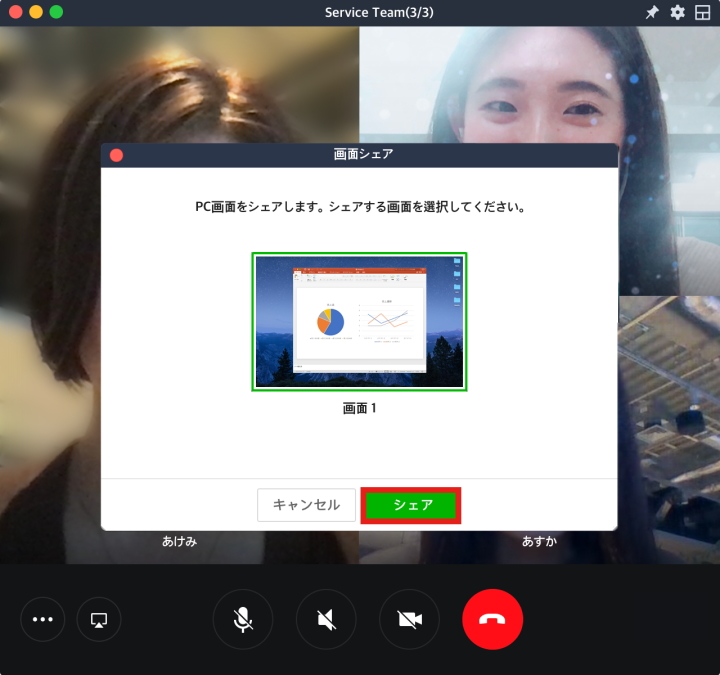Pin the call window on top
This screenshot has height=675, width=720.
click(x=652, y=12)
